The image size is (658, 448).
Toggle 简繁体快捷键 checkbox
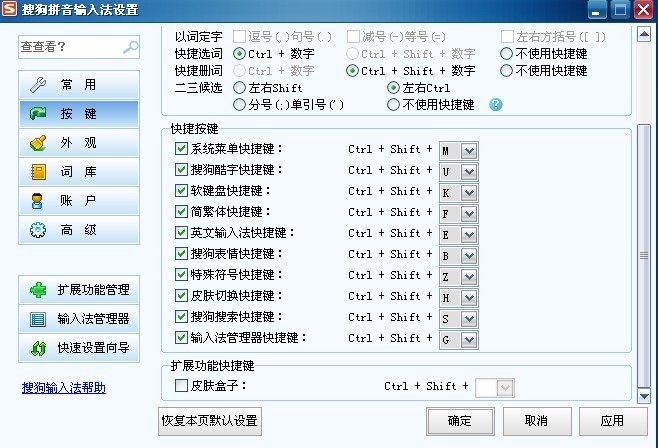point(181,211)
